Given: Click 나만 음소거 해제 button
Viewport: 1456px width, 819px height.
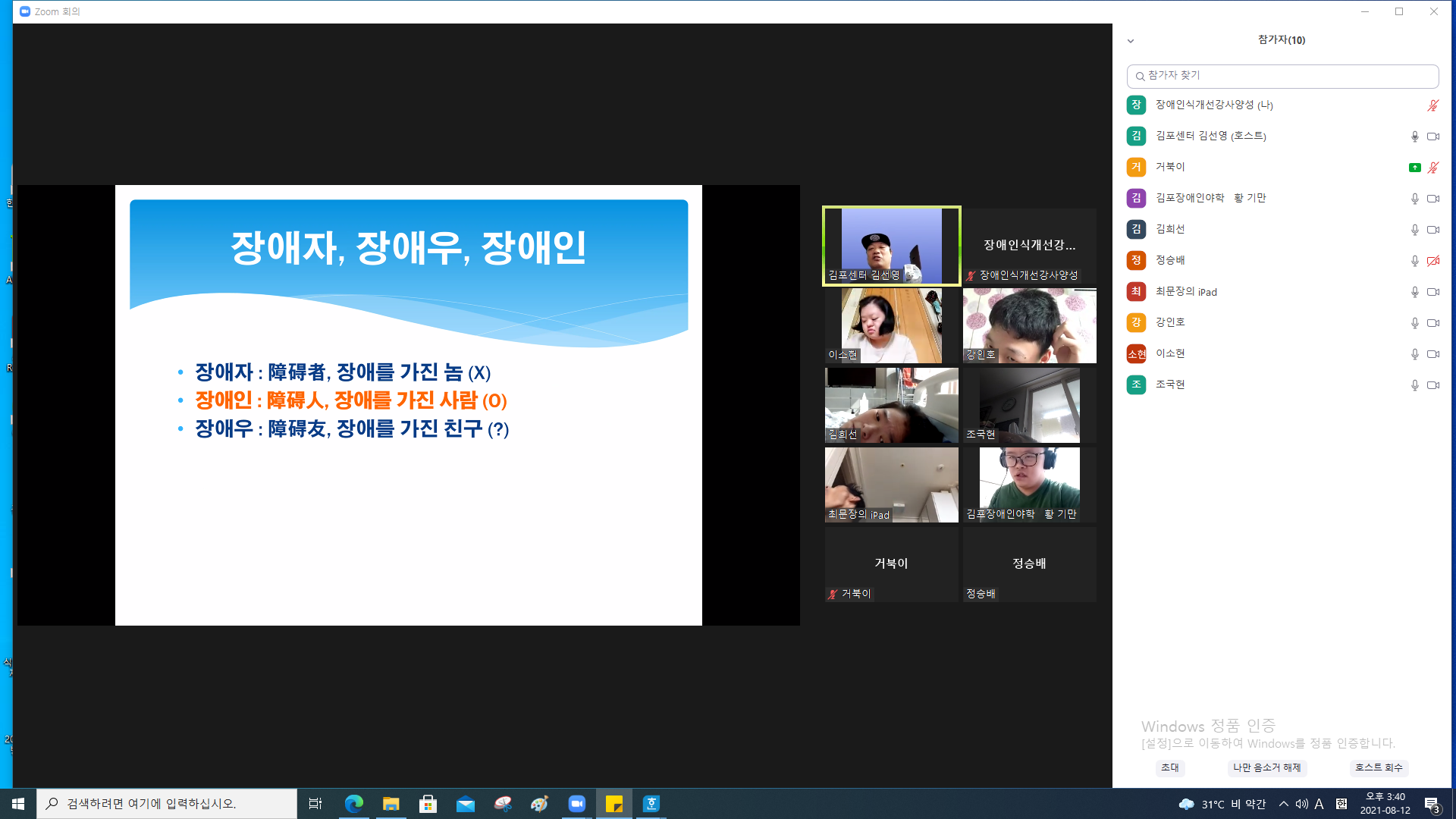Looking at the screenshot, I should click(x=1266, y=767).
